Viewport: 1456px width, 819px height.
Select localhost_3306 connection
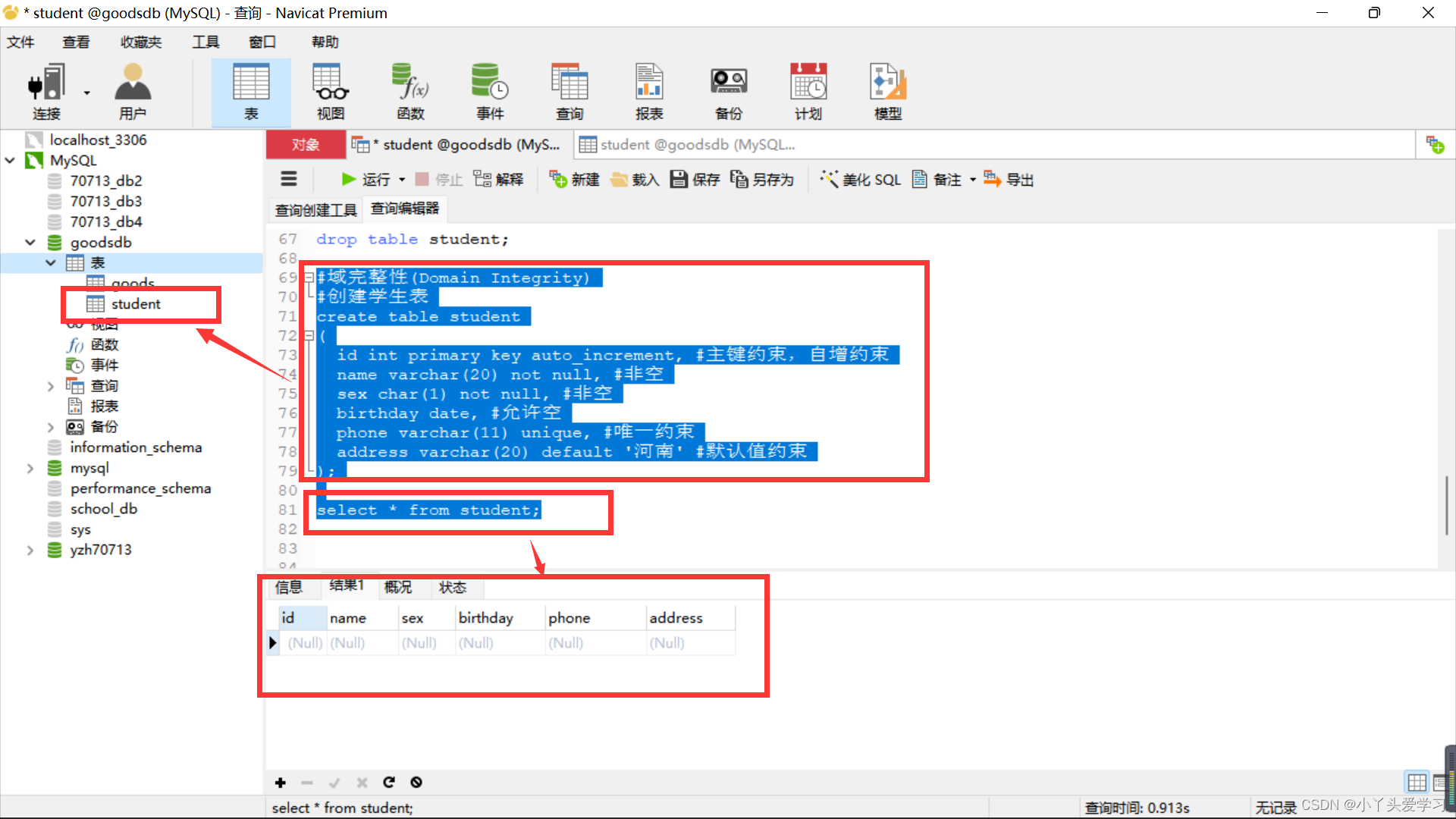[98, 140]
